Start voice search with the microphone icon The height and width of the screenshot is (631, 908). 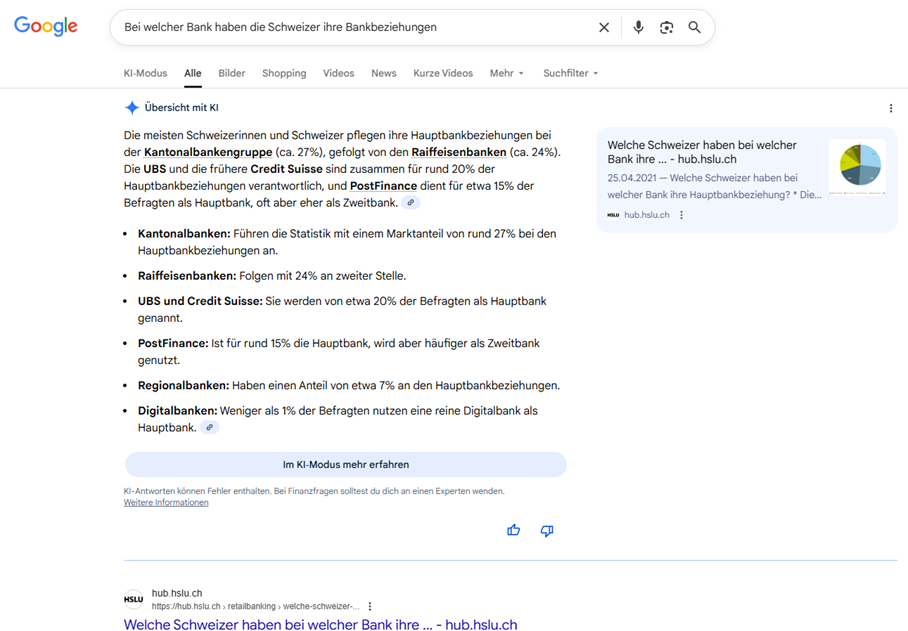638,28
